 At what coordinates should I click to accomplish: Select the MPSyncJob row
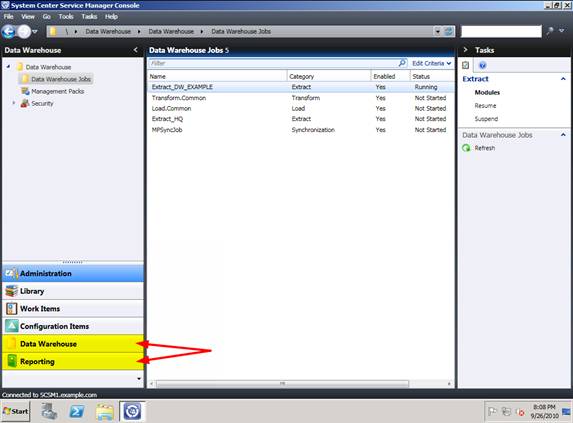(301, 130)
